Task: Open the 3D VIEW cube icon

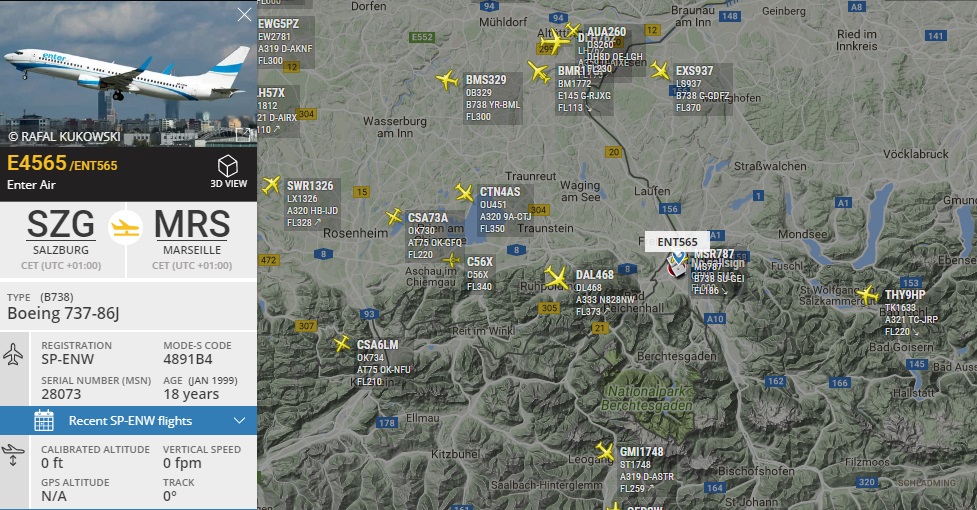Action: click(x=228, y=166)
